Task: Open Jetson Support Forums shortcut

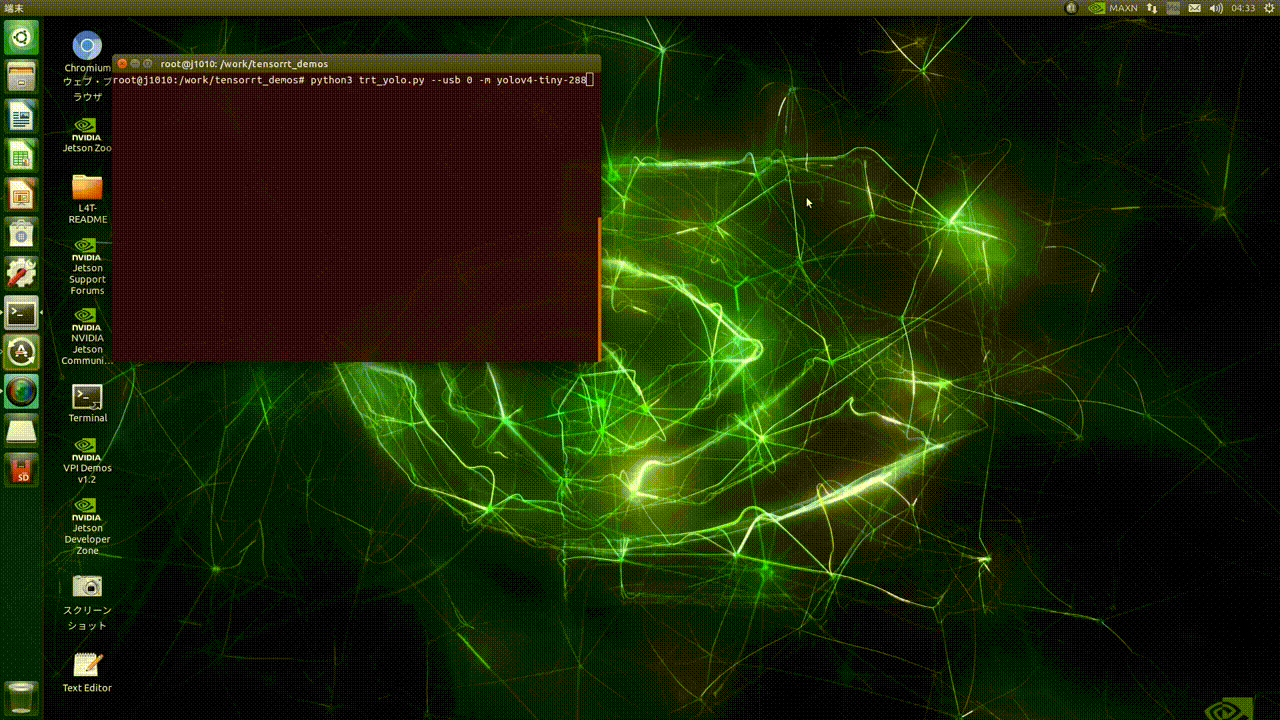Action: pos(87,247)
